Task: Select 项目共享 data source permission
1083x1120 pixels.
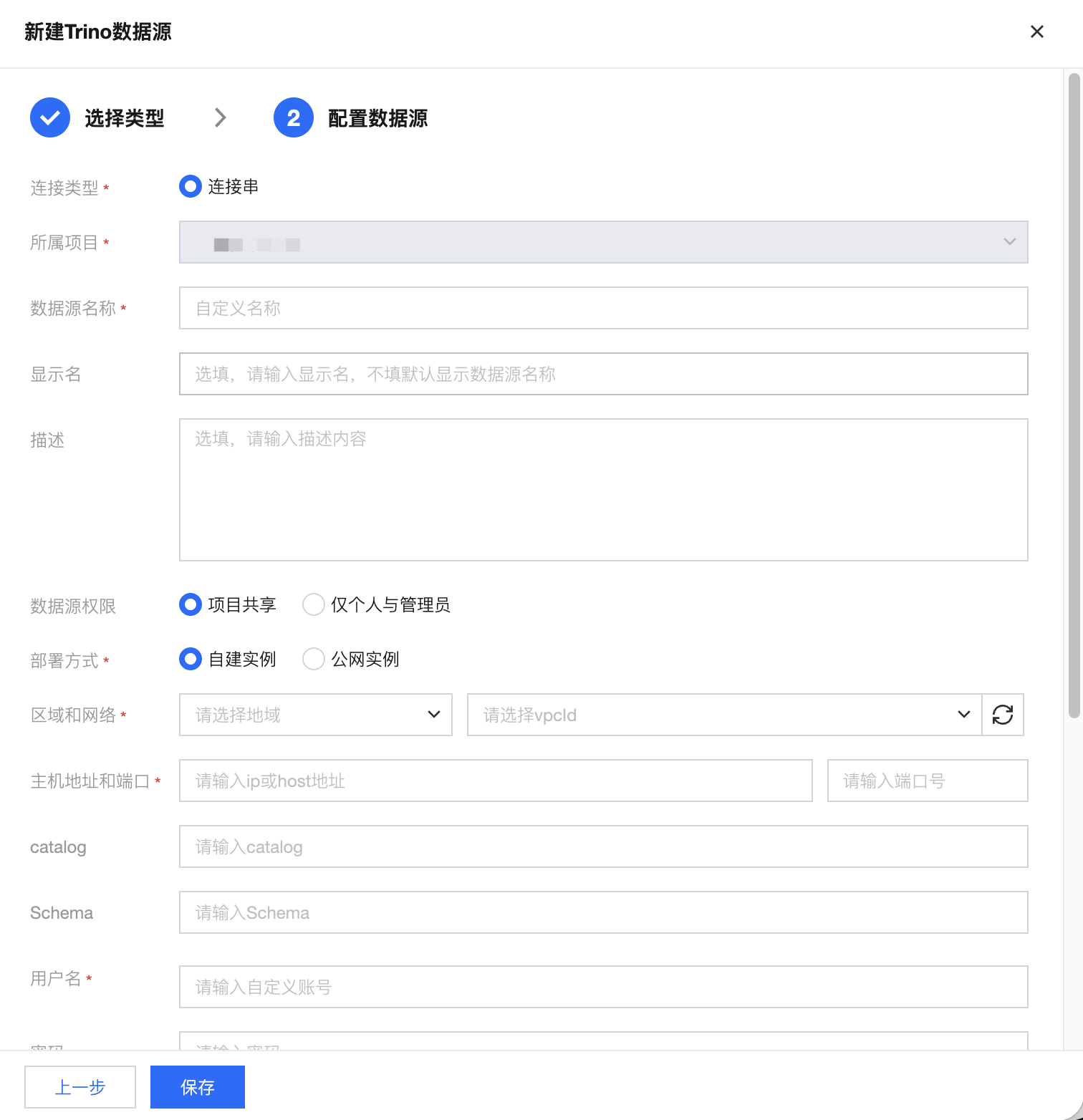Action: (191, 605)
